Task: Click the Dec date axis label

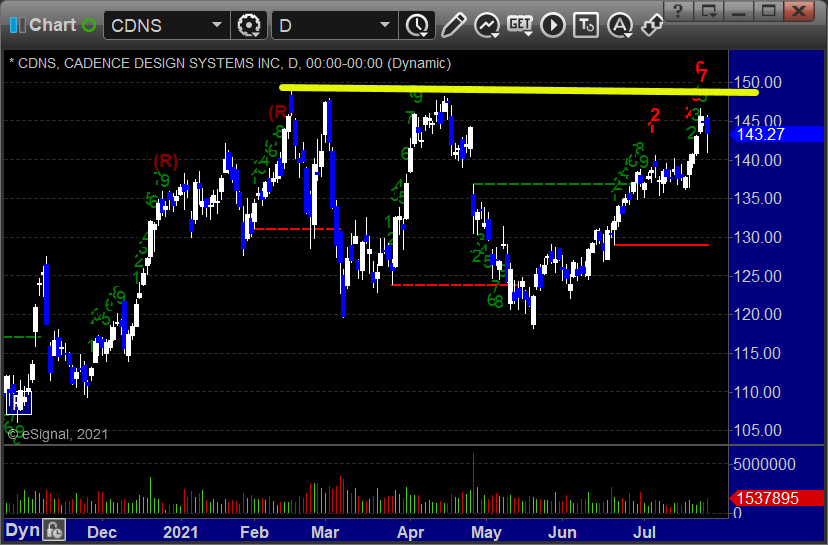Action: (x=102, y=532)
